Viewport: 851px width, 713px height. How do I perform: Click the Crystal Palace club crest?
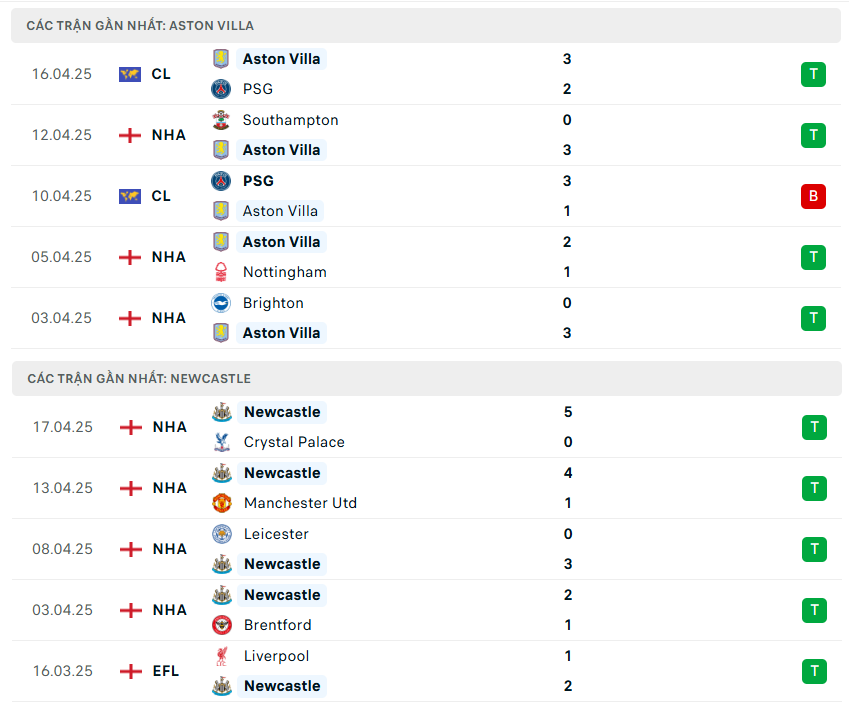(x=222, y=442)
